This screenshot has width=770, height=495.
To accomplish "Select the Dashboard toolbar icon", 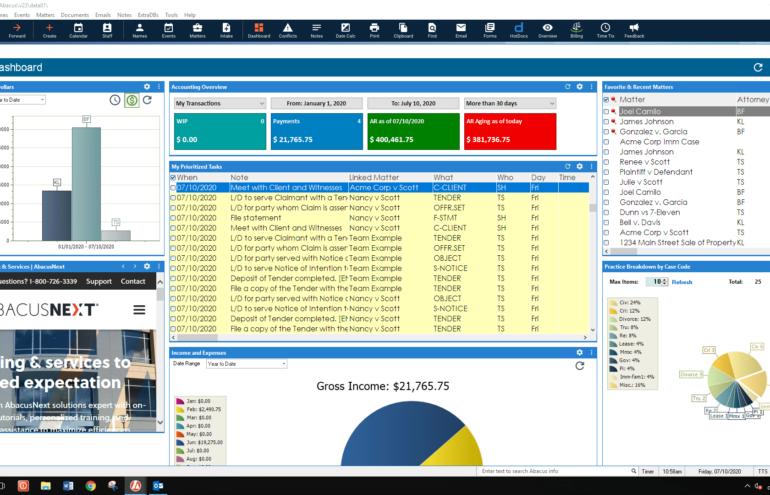I will [259, 30].
